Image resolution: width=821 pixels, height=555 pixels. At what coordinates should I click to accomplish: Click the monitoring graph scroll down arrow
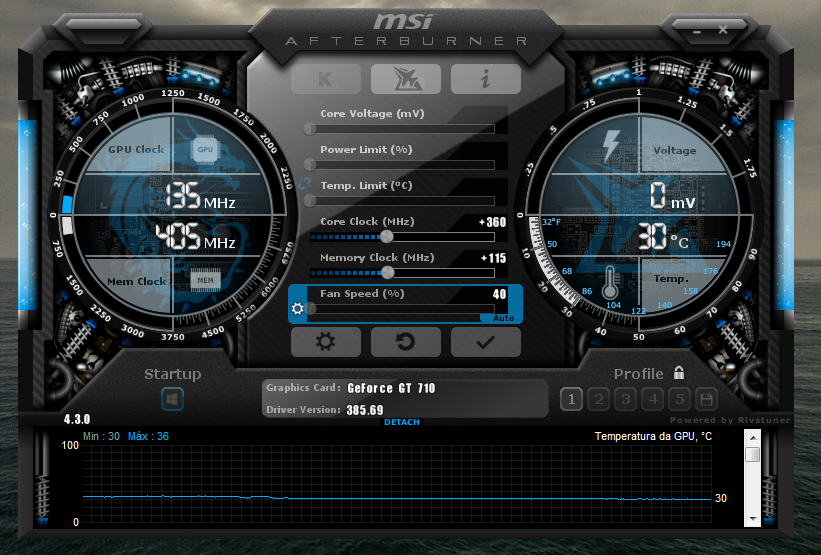coord(752,519)
